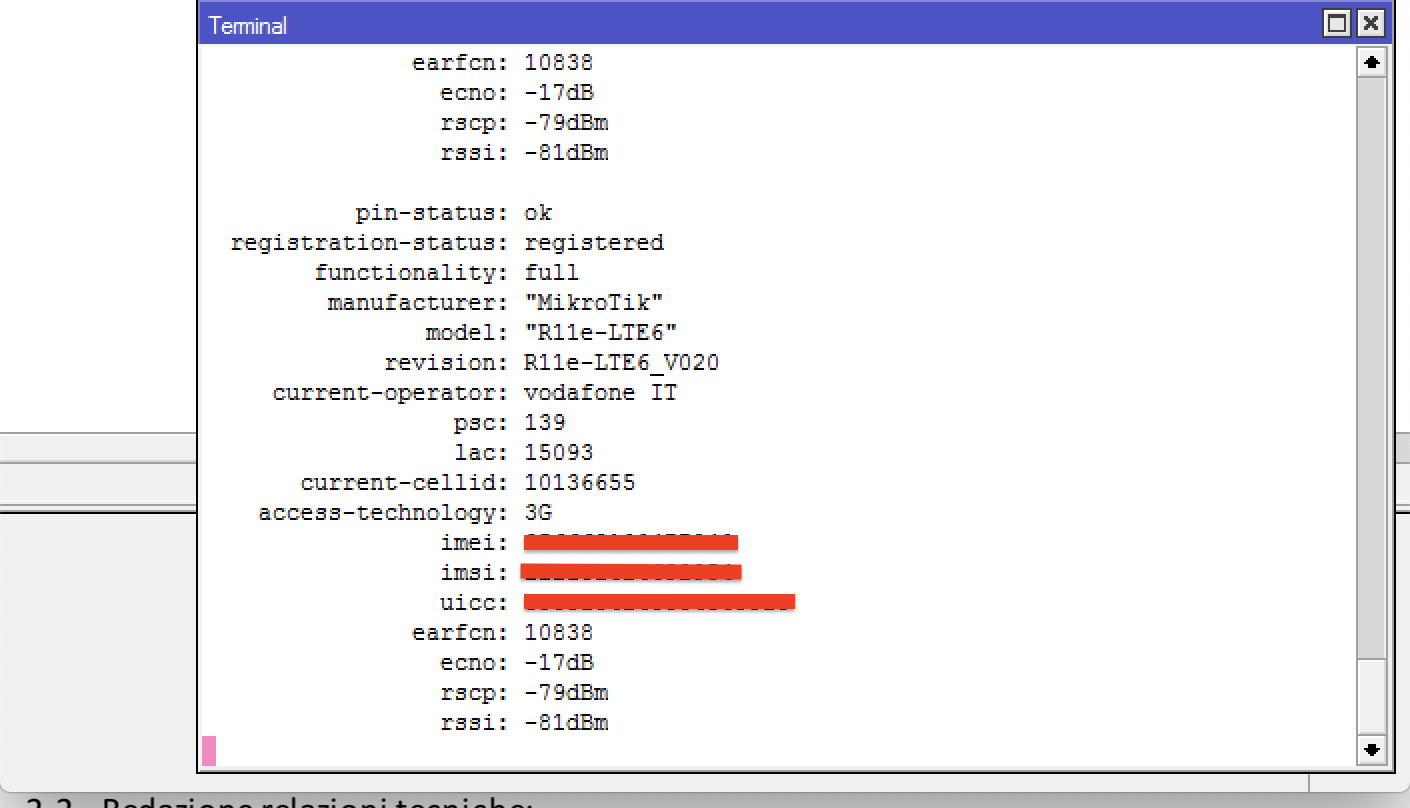Click the current-operator value "vodafone IT"
Screen dimensions: 1410x808
601,393
